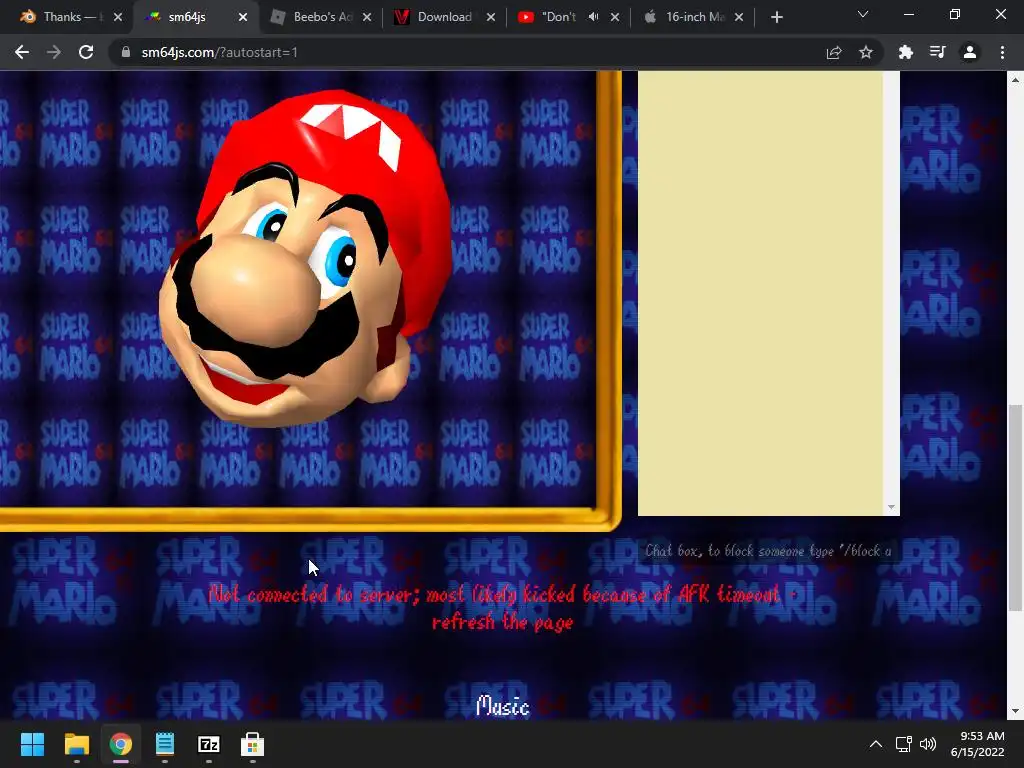Switch to the Beebo's Adventure tab
The height and width of the screenshot is (768, 1024).
point(322,17)
